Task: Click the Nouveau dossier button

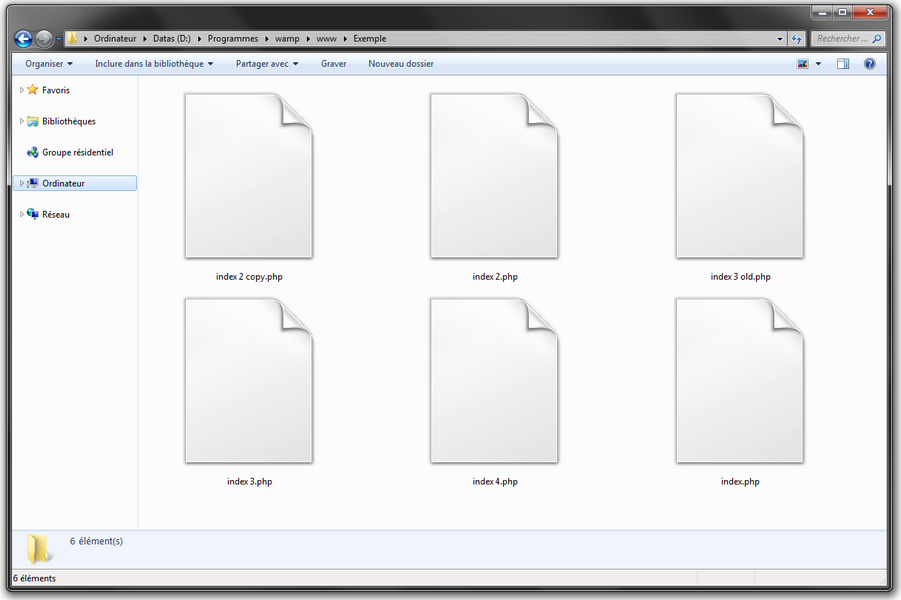Action: pos(401,64)
